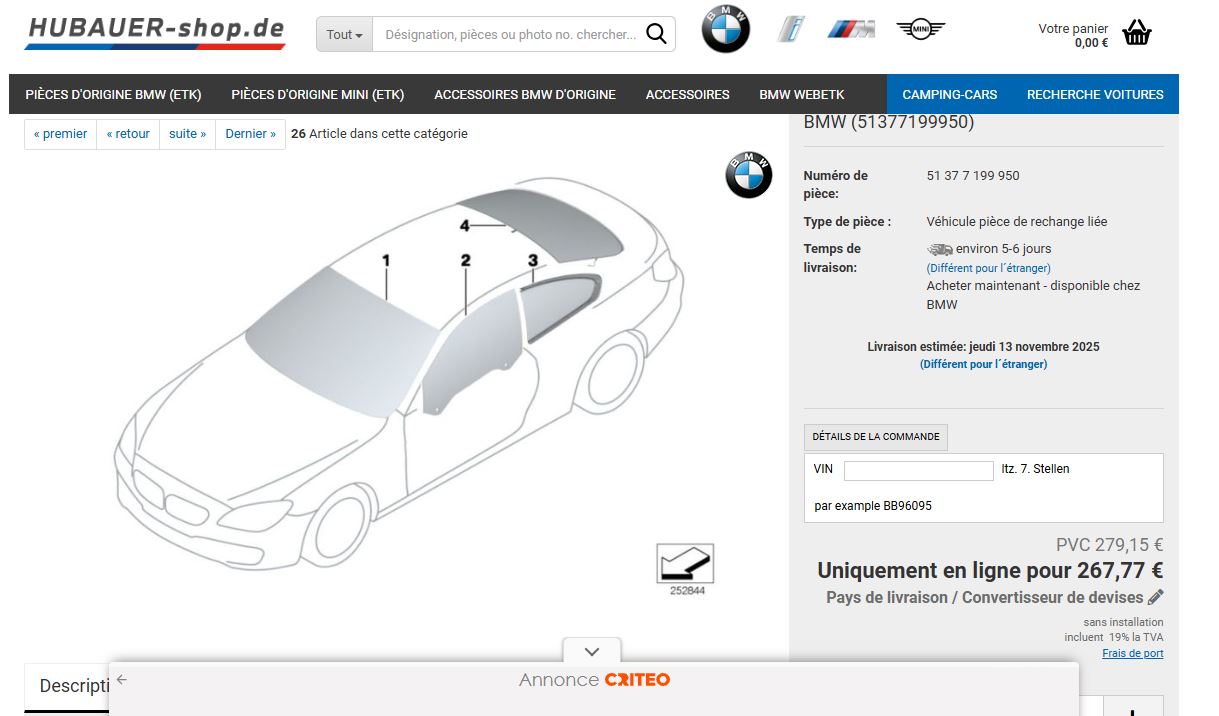Open the Tout search category dropdown
The height and width of the screenshot is (716, 1219).
click(344, 34)
